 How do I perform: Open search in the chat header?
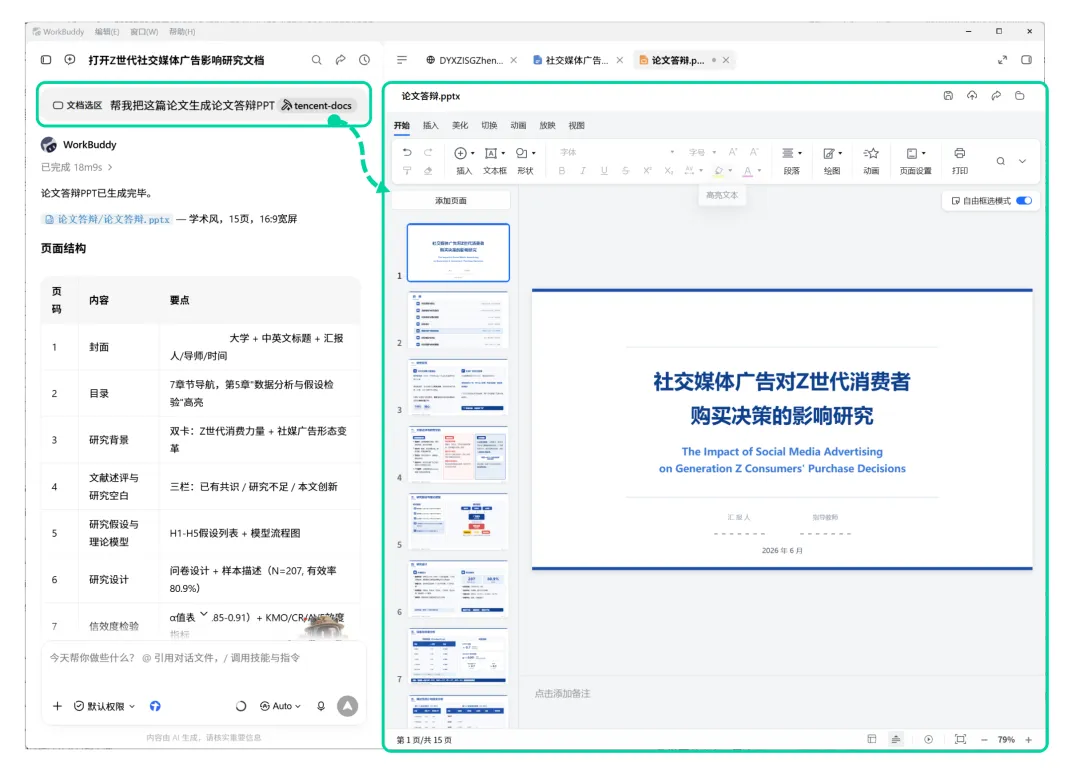(316, 60)
